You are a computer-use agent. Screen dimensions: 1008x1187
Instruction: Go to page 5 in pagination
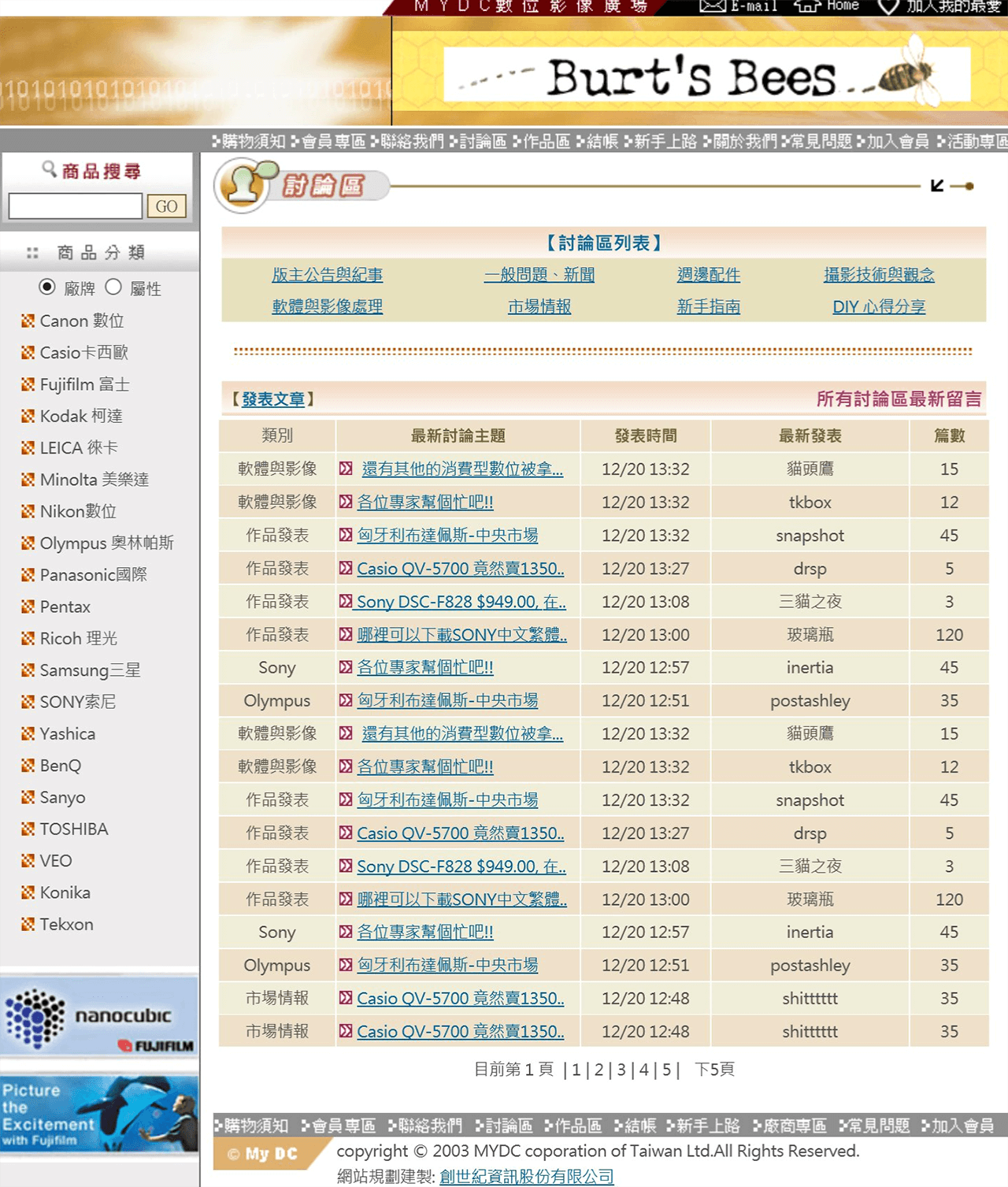[666, 1070]
